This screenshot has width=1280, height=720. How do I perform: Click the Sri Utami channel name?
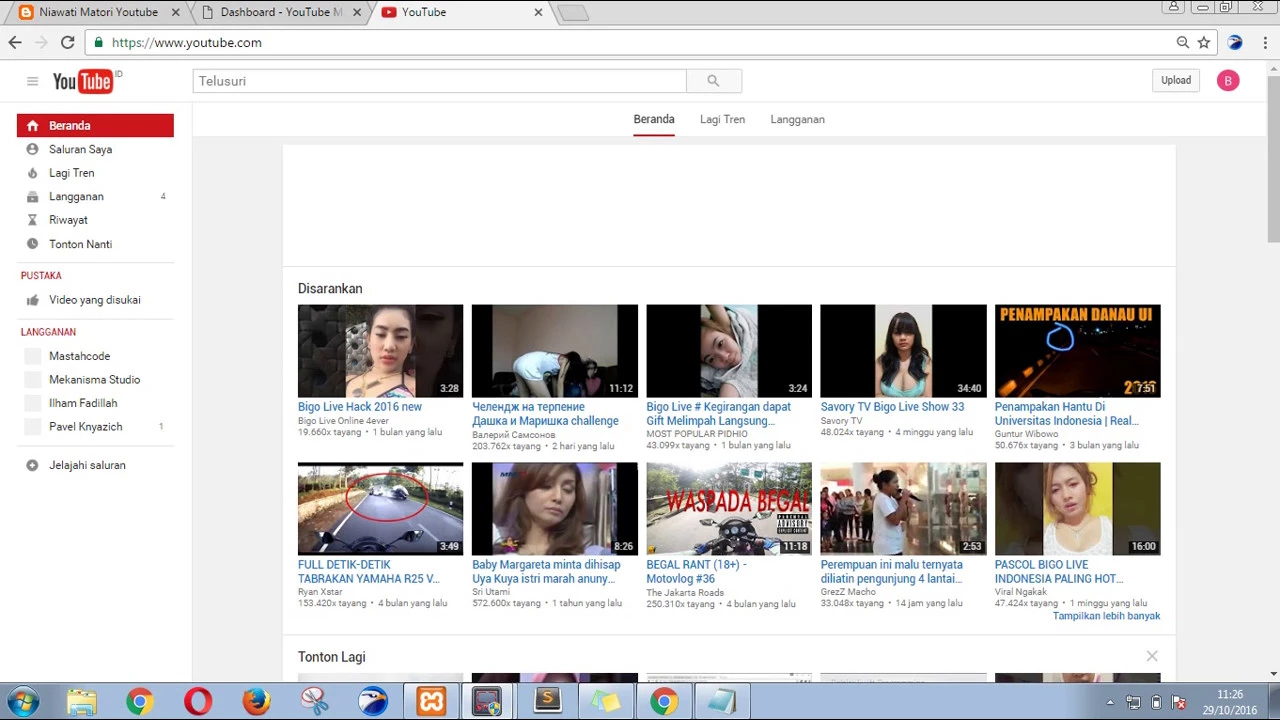[491, 592]
